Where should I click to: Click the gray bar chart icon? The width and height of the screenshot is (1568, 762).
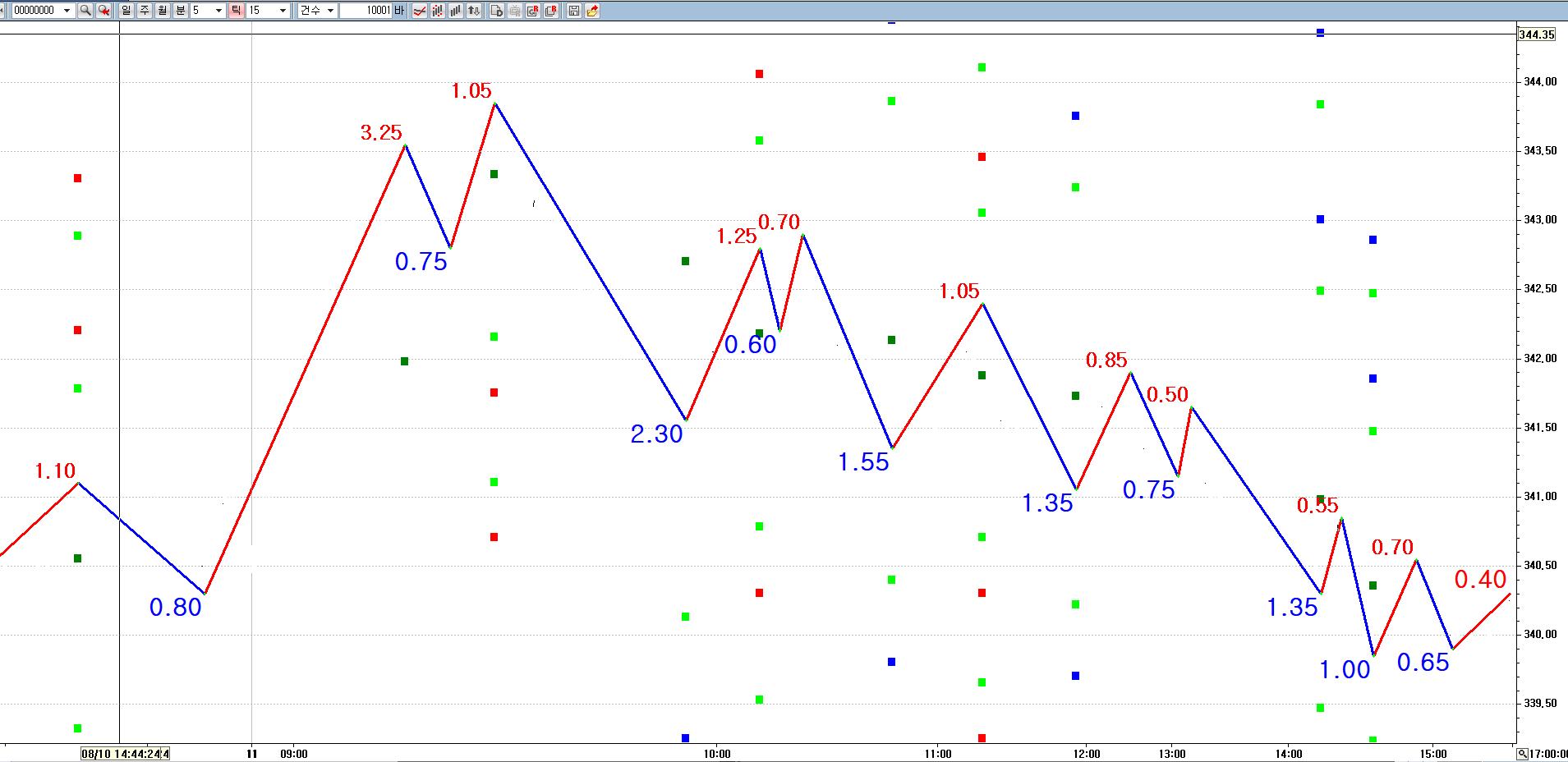456,11
